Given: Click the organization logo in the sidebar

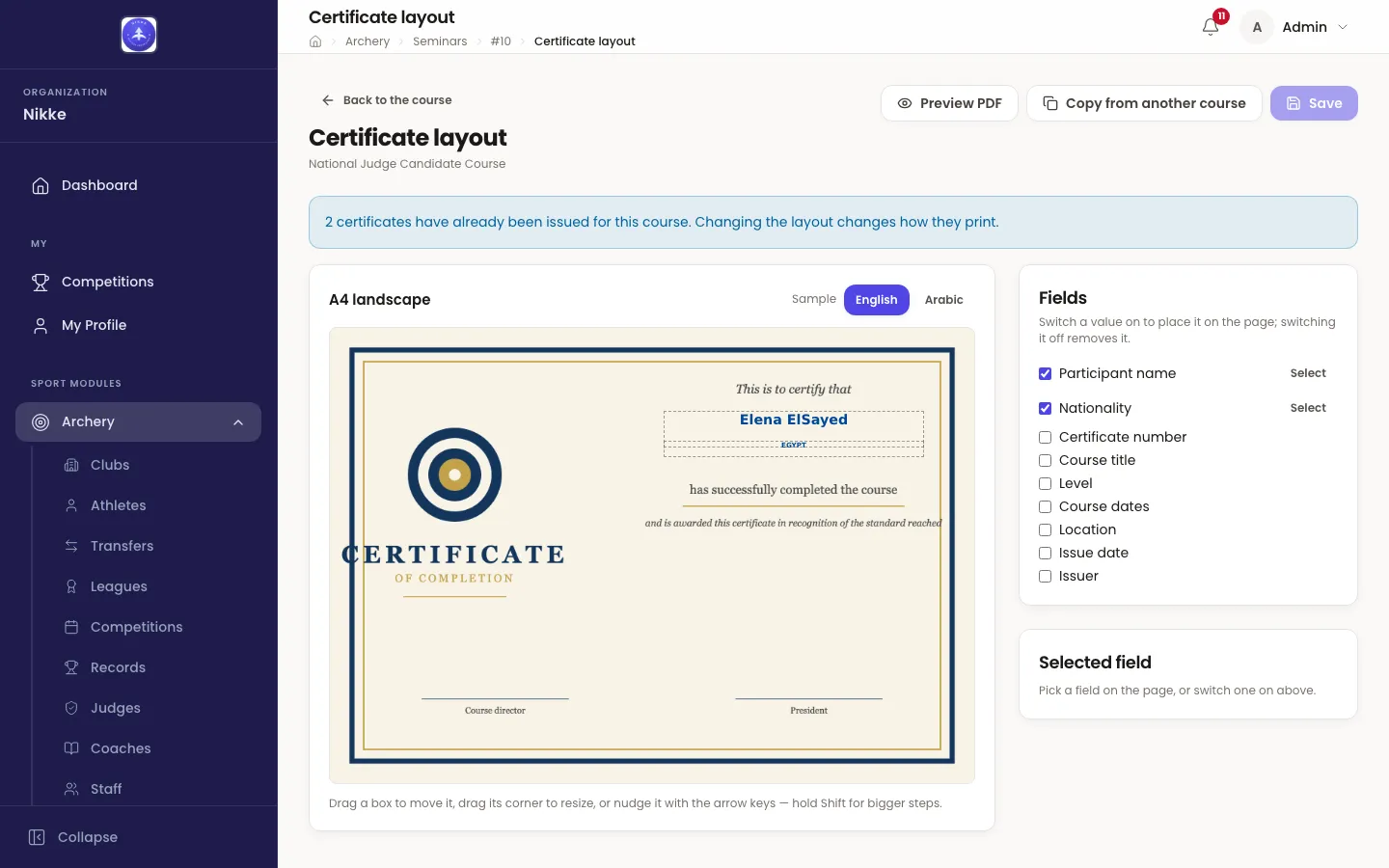Looking at the screenshot, I should tap(139, 35).
